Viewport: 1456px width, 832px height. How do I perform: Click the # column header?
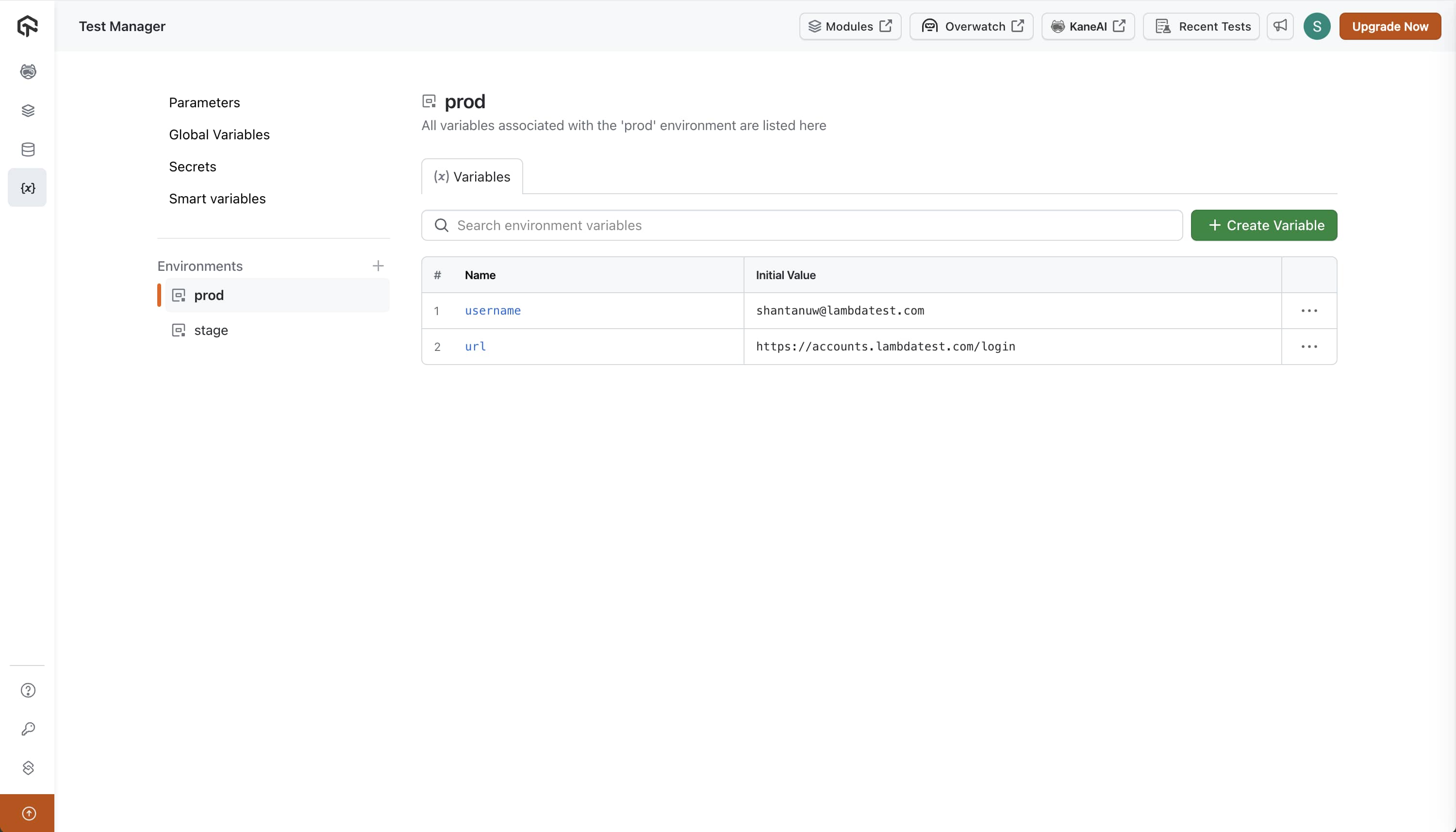click(x=437, y=275)
